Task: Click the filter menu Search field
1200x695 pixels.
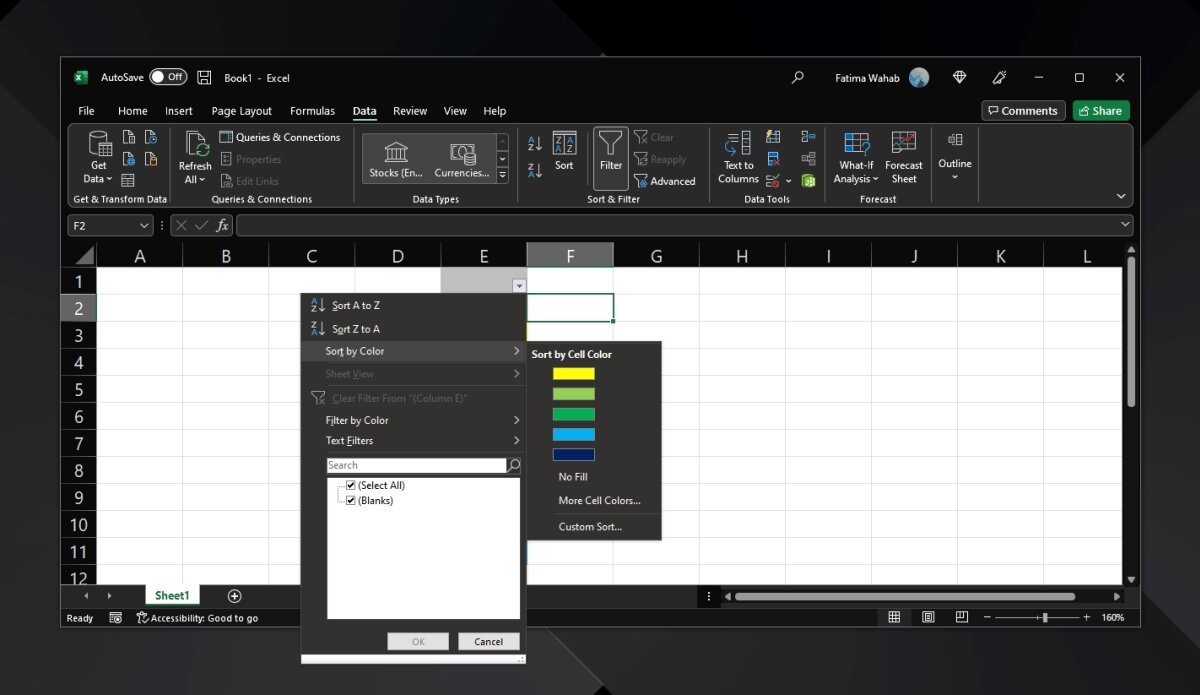Action: pos(416,466)
